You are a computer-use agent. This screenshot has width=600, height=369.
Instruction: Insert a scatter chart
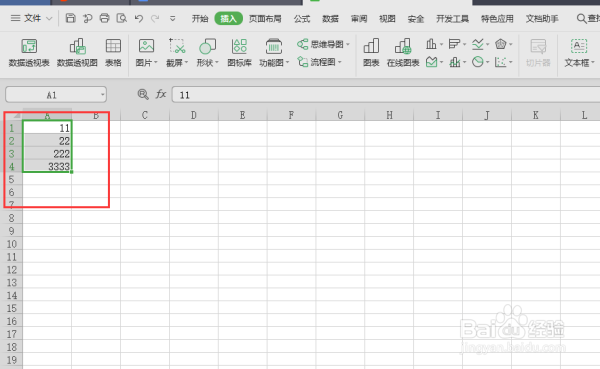(x=501, y=62)
